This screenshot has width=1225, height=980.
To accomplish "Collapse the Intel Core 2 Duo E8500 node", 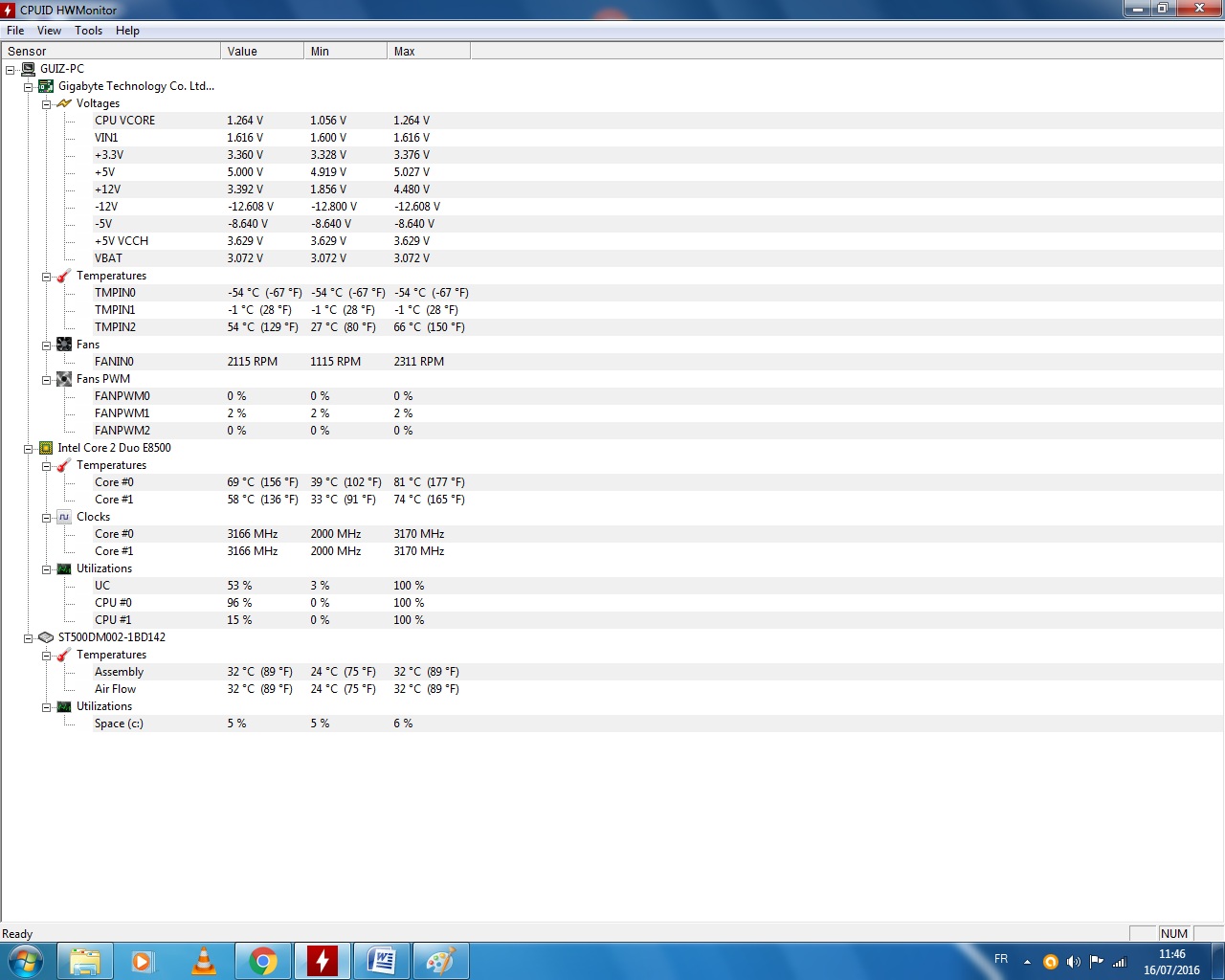I will pos(29,448).
